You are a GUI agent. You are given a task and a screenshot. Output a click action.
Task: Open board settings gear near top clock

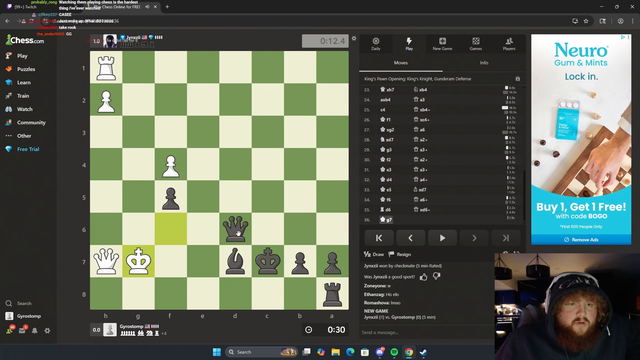click(354, 38)
